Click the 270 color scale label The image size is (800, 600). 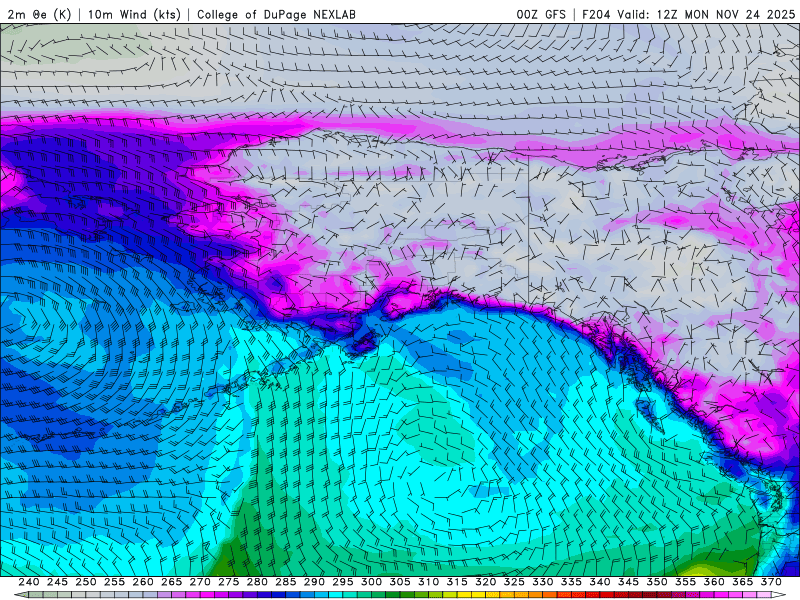(200, 582)
